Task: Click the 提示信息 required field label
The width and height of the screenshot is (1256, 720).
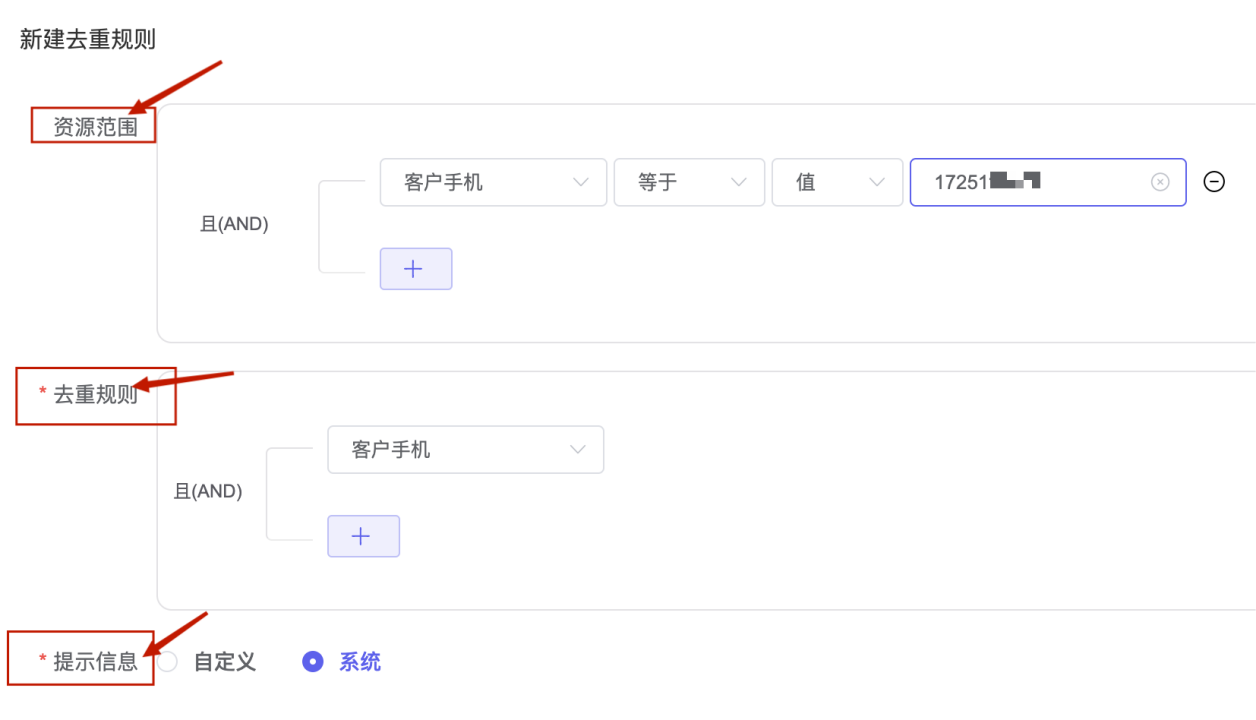Action: pos(96,661)
